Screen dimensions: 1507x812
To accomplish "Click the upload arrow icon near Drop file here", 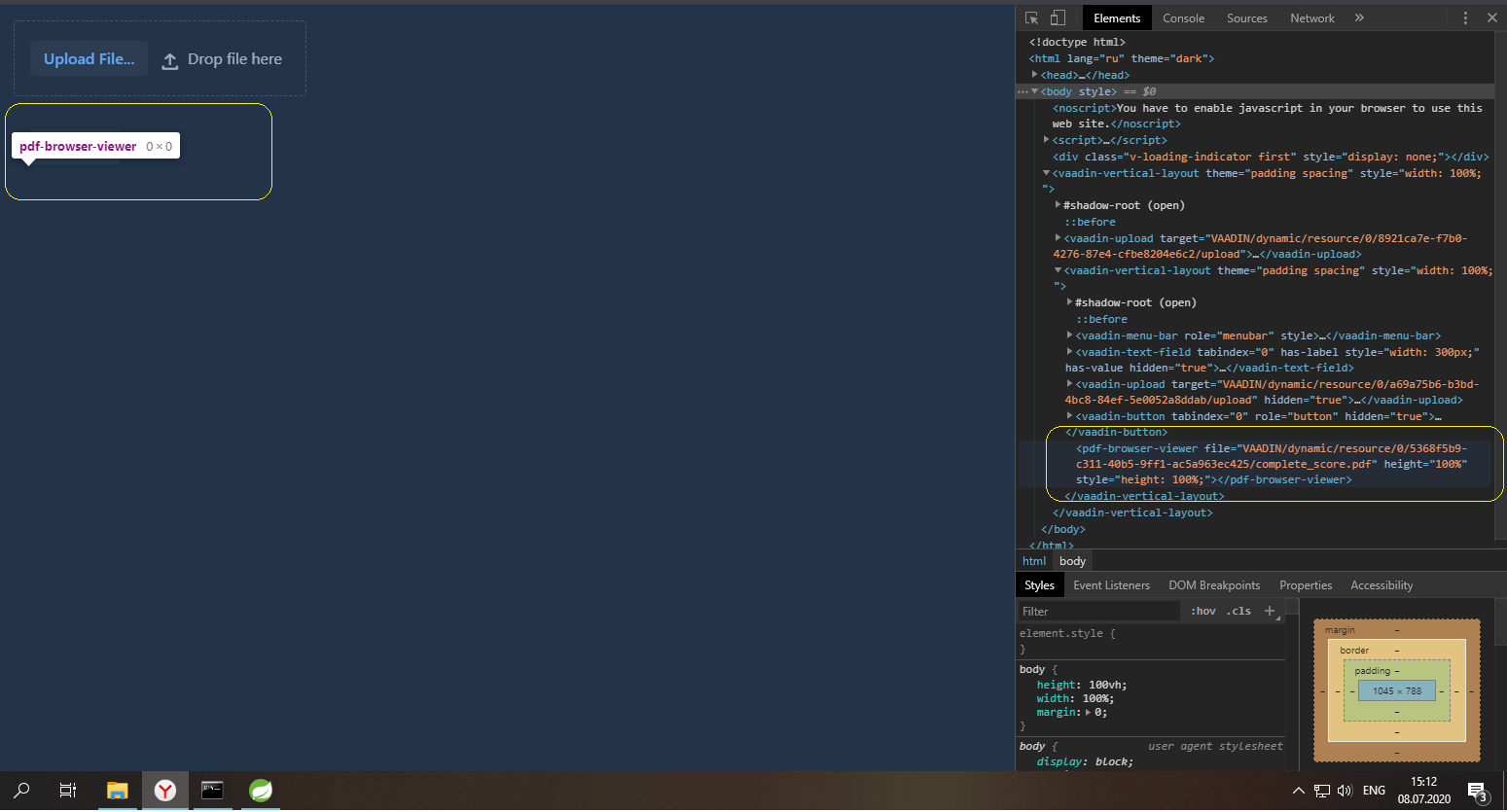I will coord(170,60).
